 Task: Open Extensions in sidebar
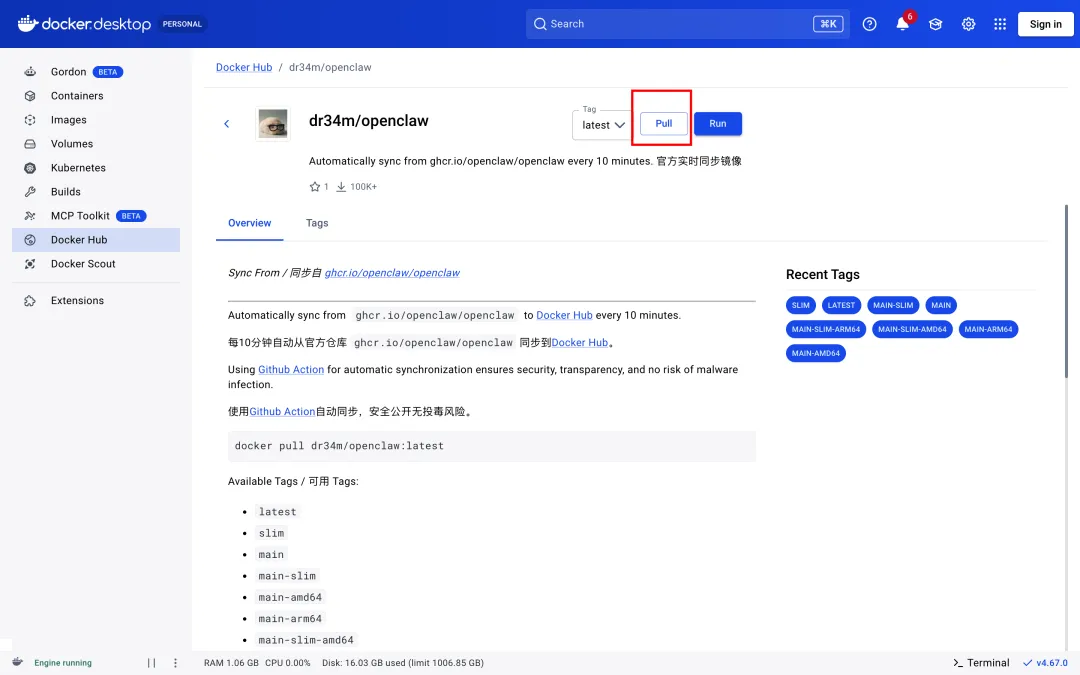coord(96,300)
